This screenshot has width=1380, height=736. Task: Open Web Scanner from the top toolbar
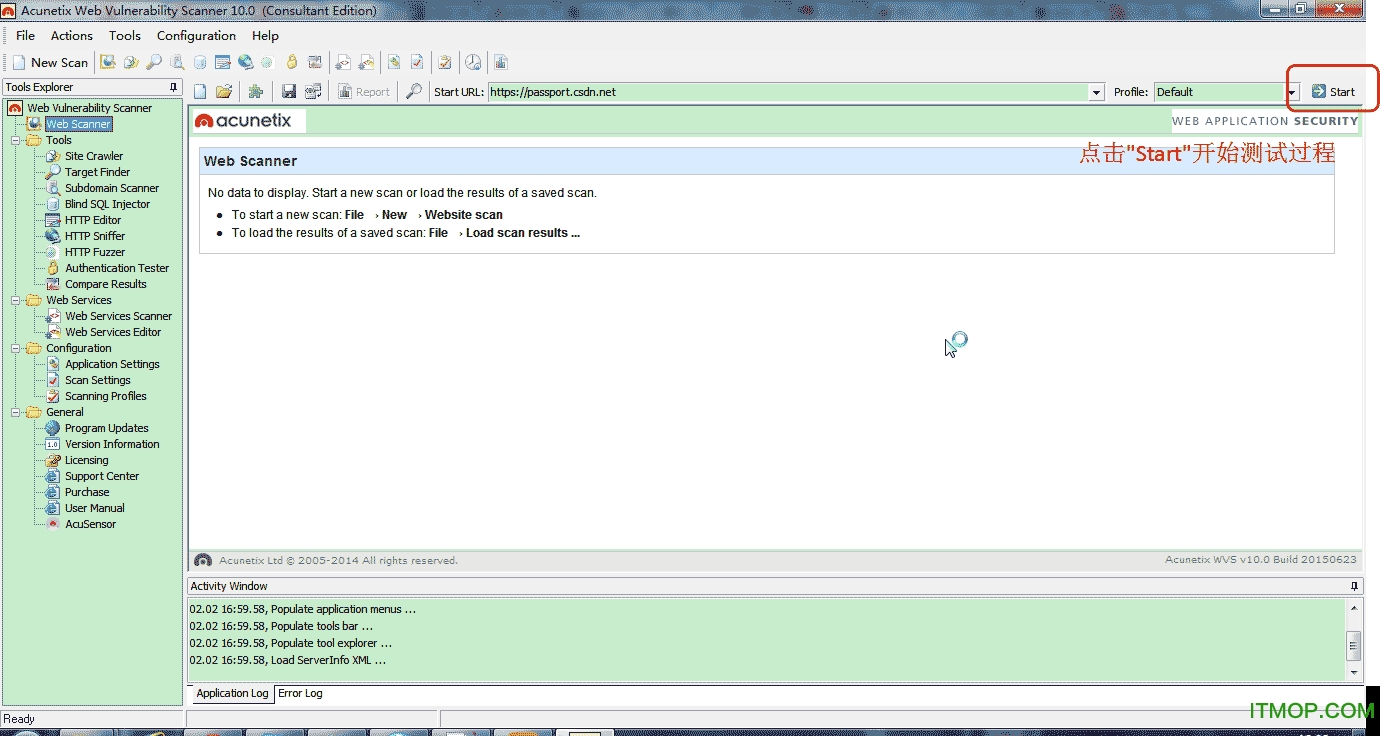pyautogui.click(x=108, y=62)
